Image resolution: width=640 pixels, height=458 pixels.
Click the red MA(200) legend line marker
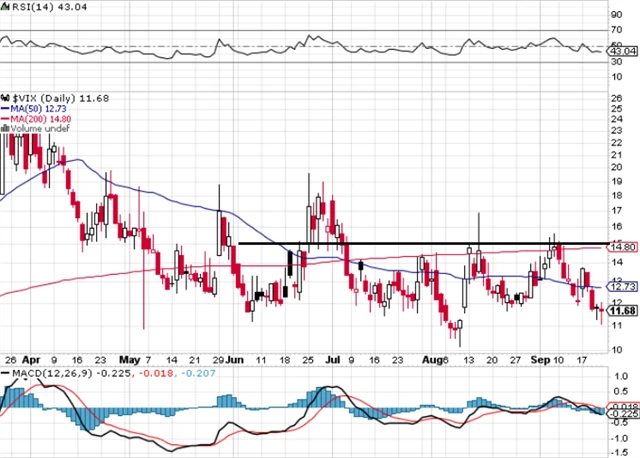(x=4, y=118)
